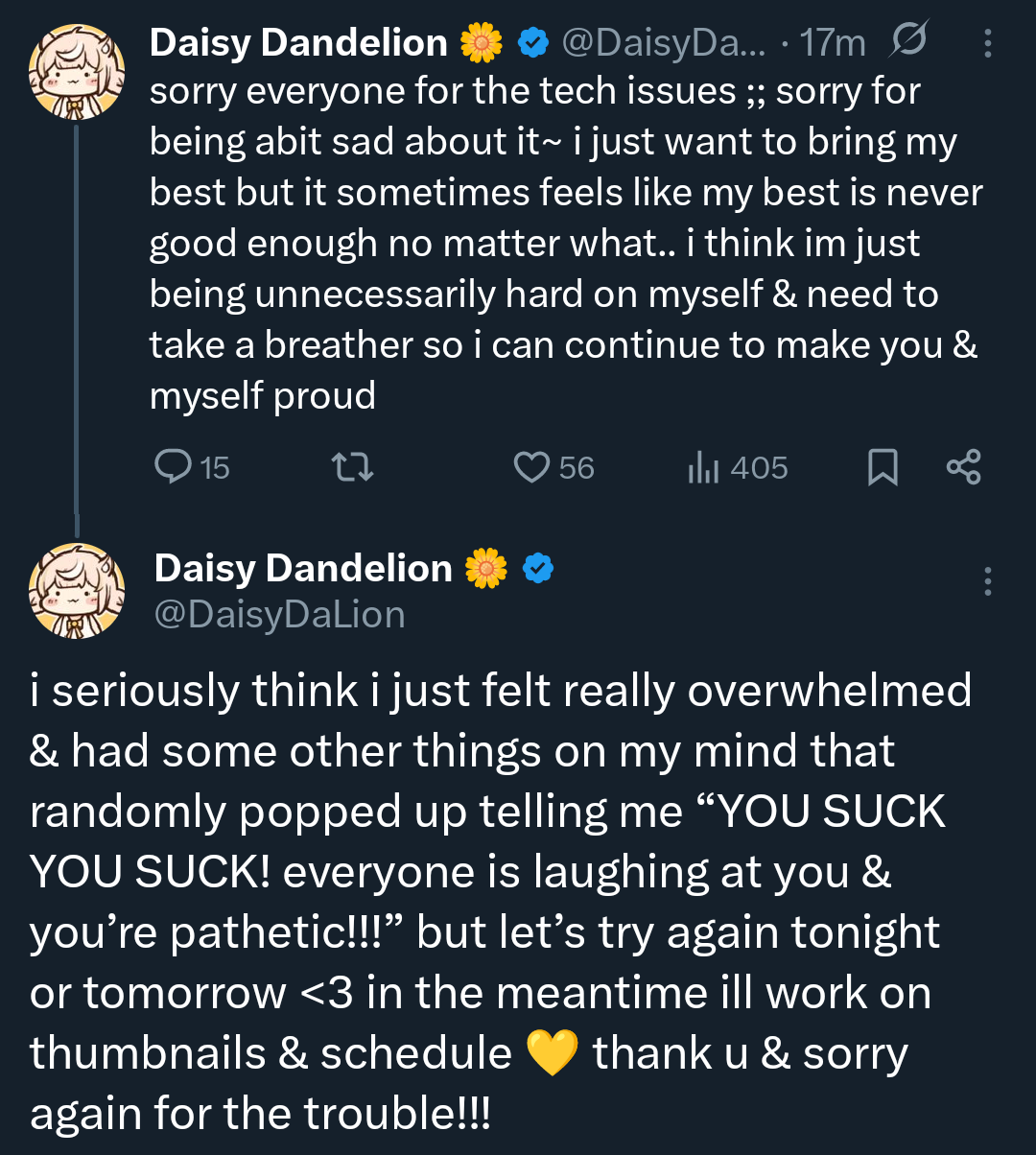Click the repost icon on the first tweet

coord(351,467)
